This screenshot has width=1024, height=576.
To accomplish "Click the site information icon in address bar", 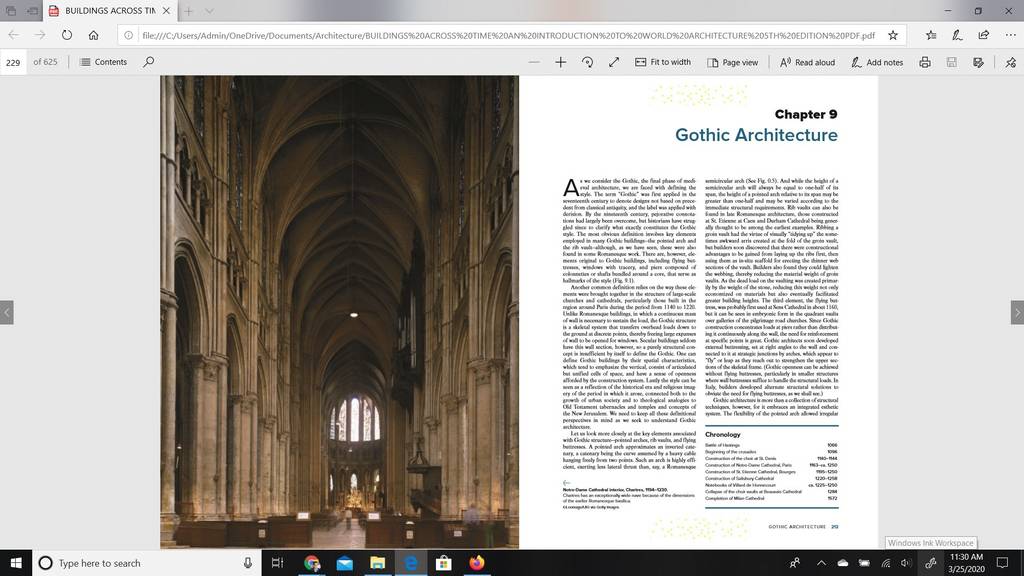I will click(x=129, y=35).
